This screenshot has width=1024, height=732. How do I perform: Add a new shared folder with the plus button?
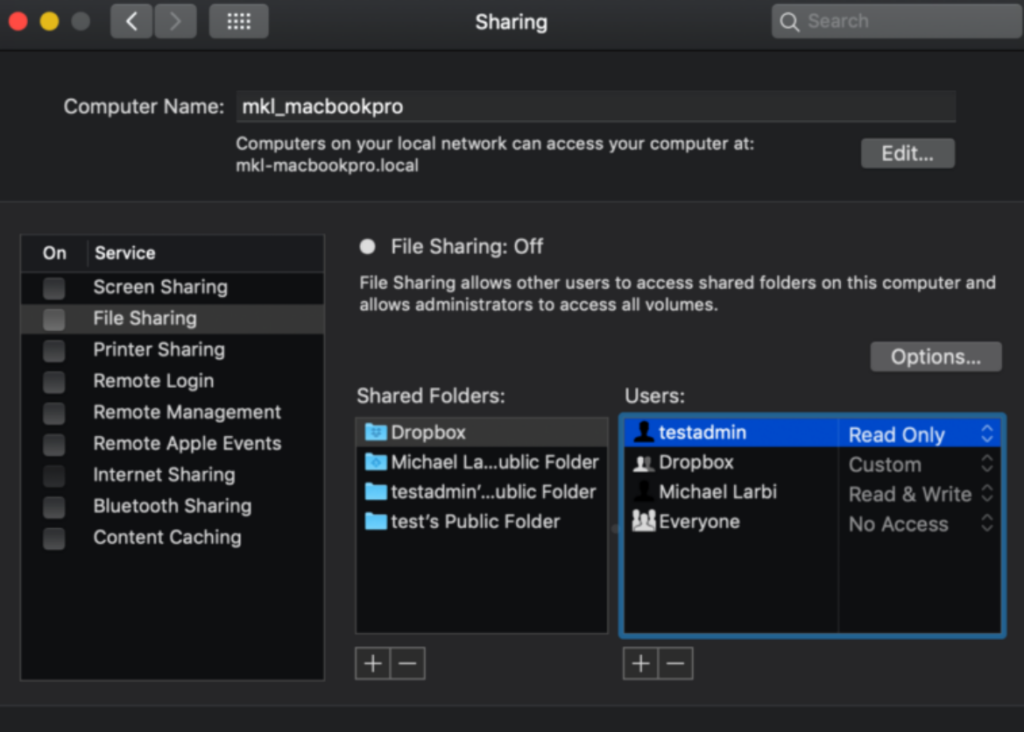[371, 663]
